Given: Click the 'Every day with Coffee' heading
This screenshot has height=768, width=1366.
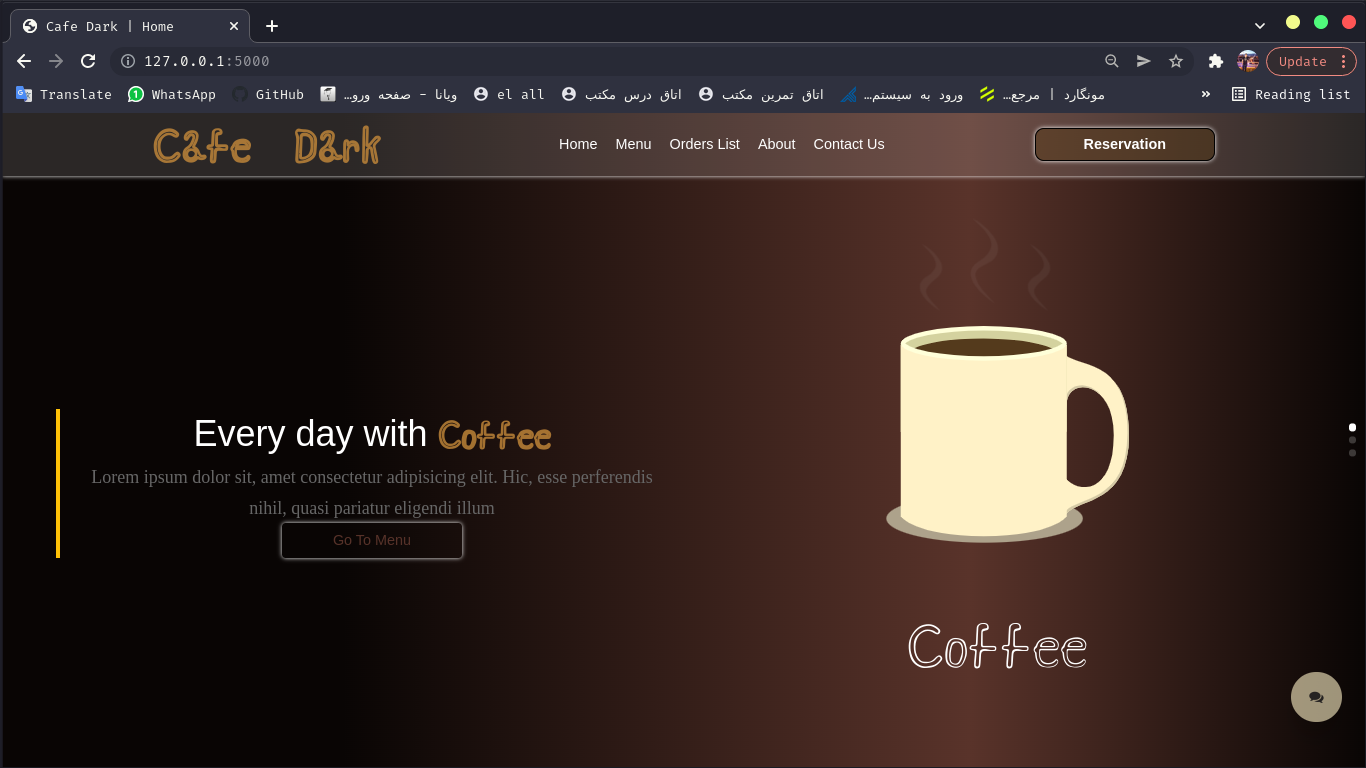Looking at the screenshot, I should 372,434.
